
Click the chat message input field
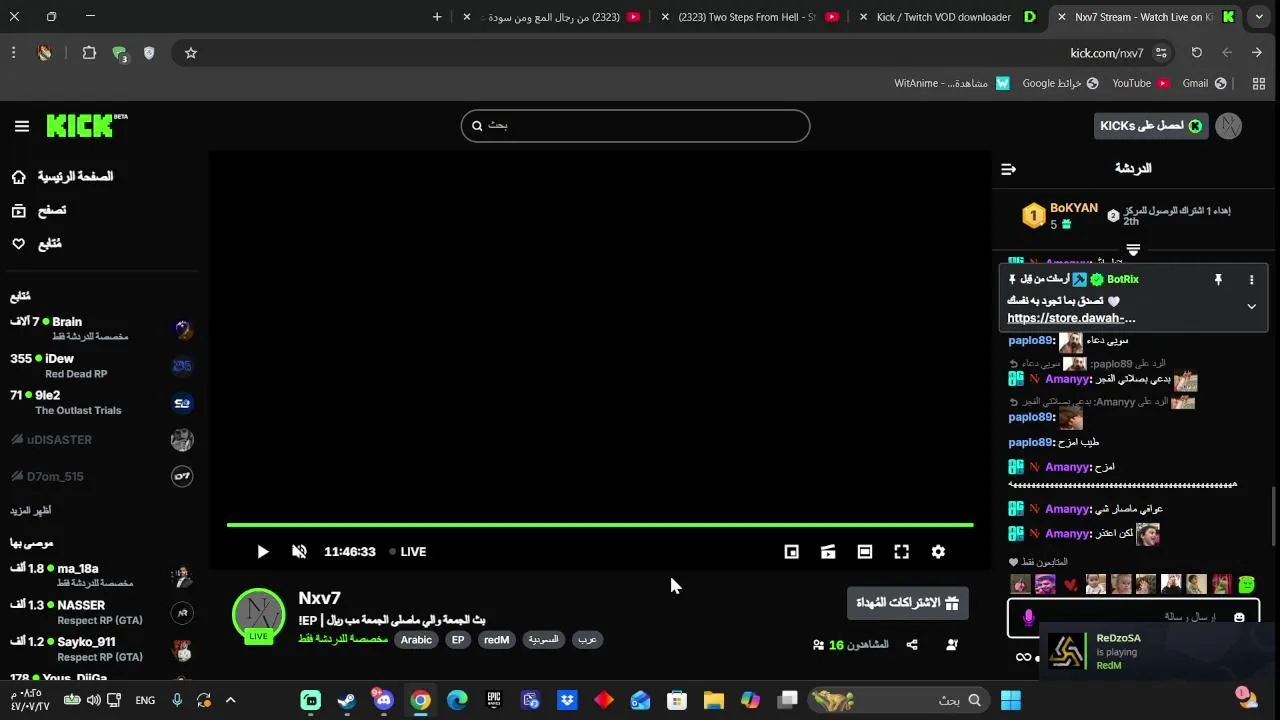[x=1133, y=618]
